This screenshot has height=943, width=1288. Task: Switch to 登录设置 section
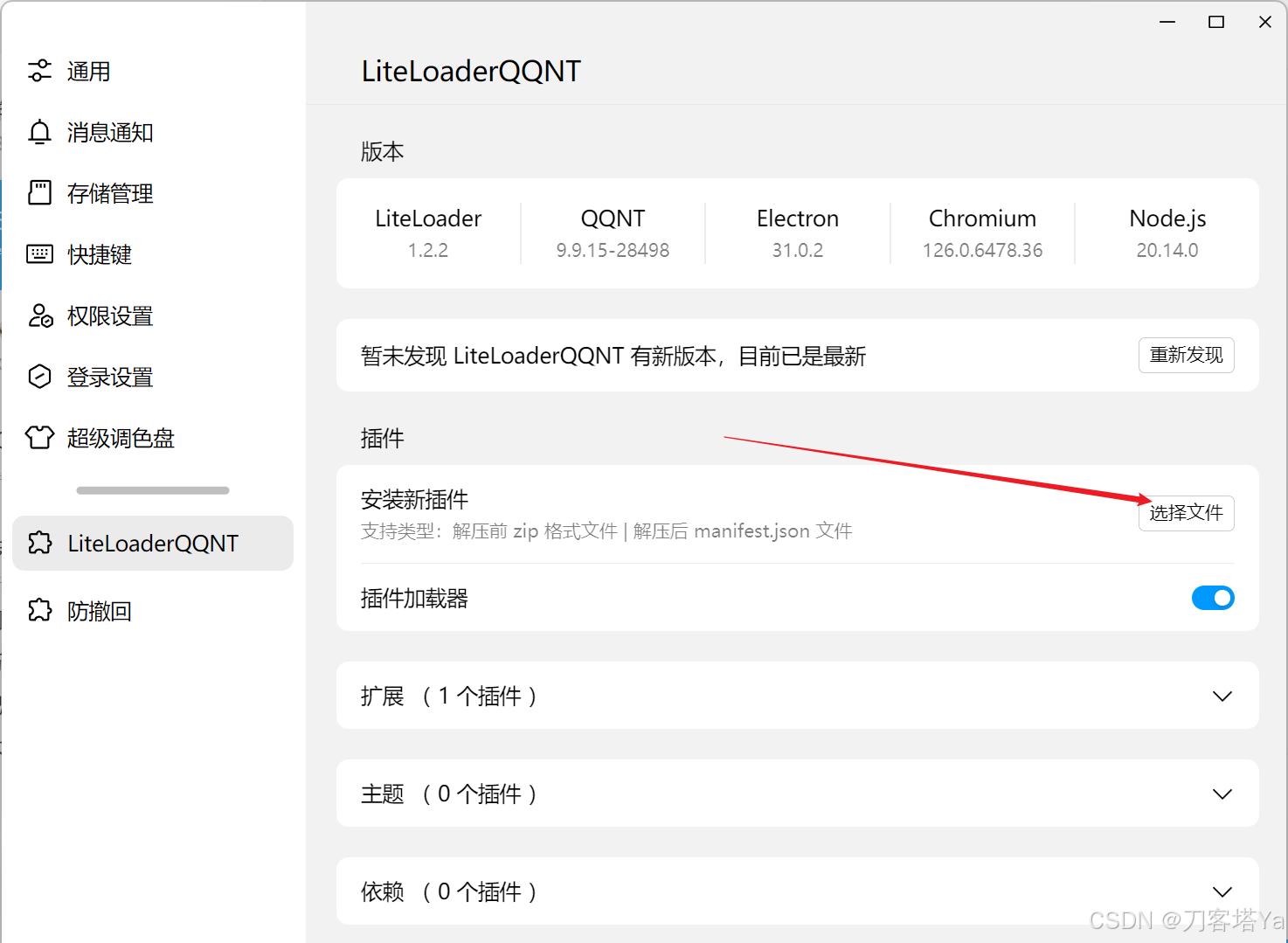tap(153, 377)
